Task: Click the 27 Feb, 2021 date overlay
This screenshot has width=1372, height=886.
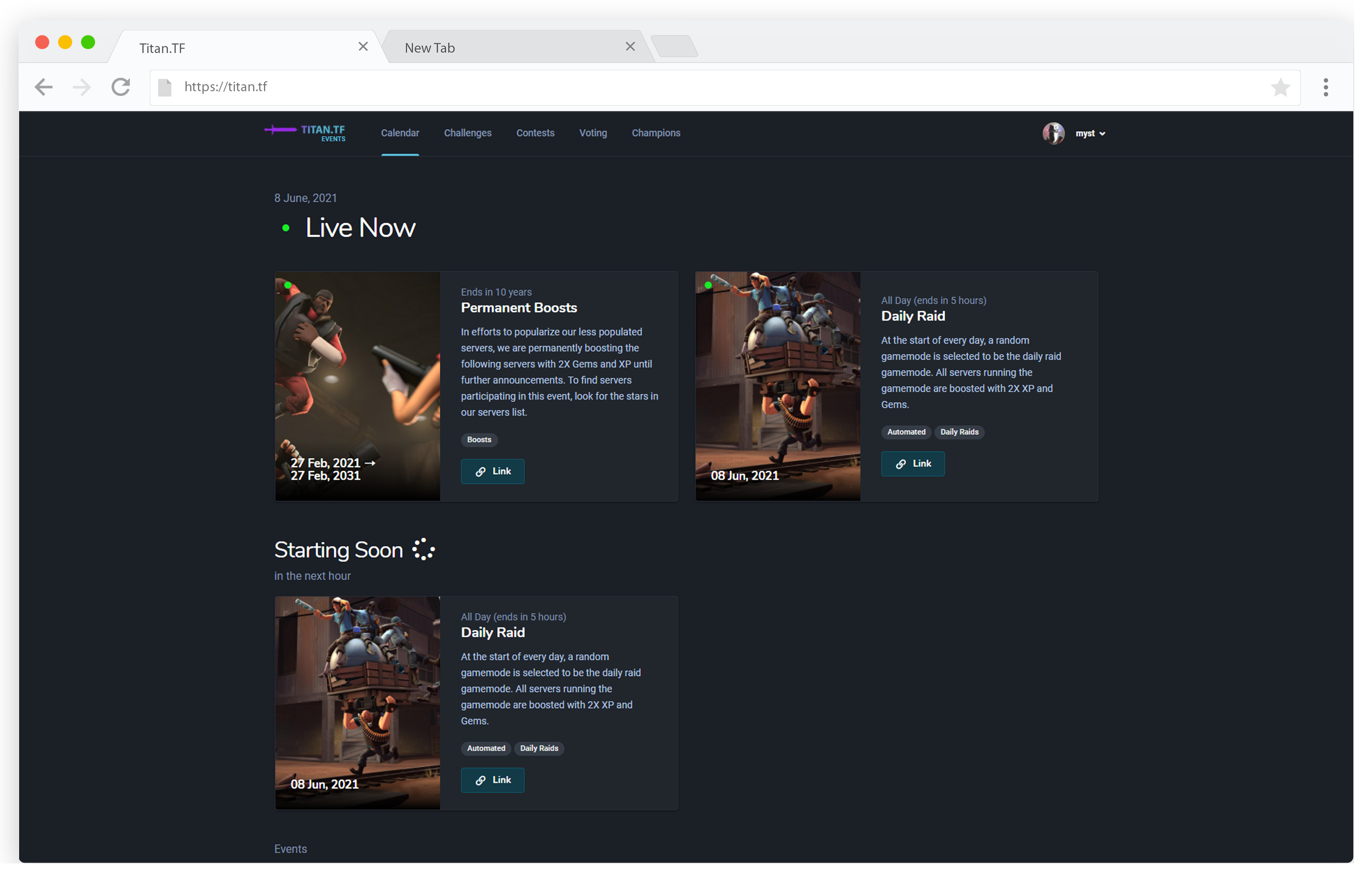Action: click(x=332, y=463)
